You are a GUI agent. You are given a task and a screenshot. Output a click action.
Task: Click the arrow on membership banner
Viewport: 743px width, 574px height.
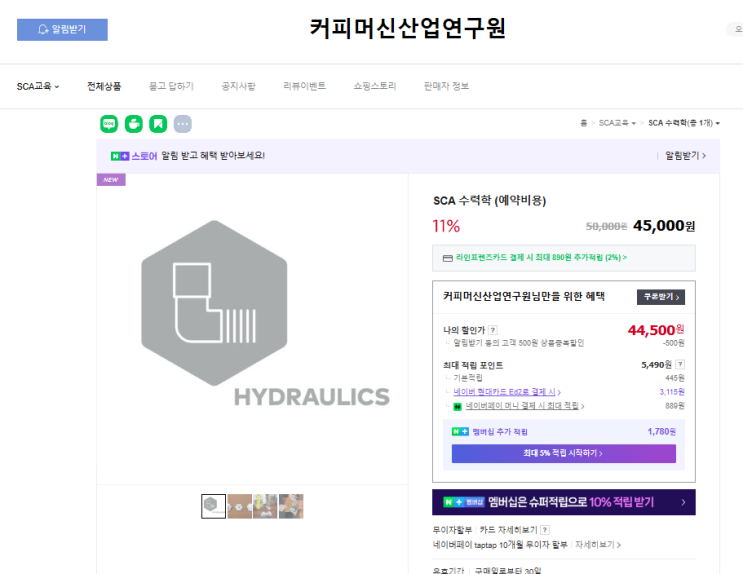click(x=683, y=502)
